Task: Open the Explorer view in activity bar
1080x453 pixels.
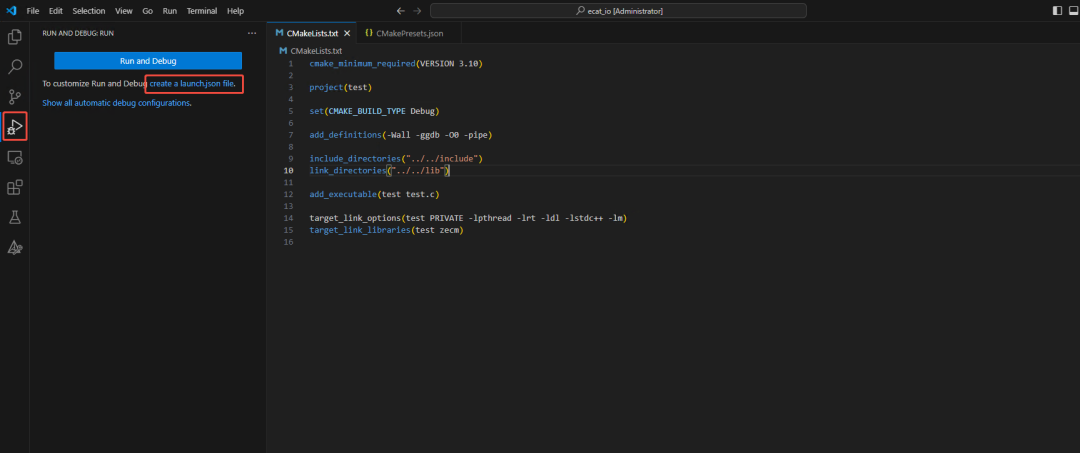Action: point(14,36)
